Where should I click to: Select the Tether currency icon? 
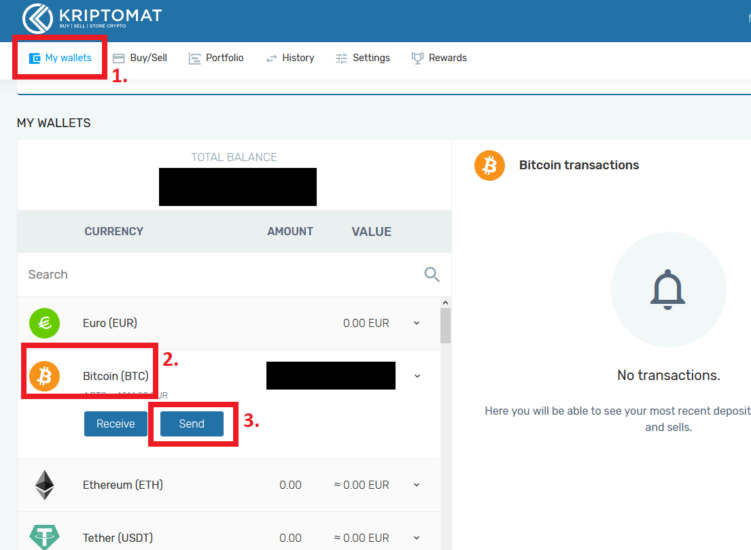pos(45,537)
